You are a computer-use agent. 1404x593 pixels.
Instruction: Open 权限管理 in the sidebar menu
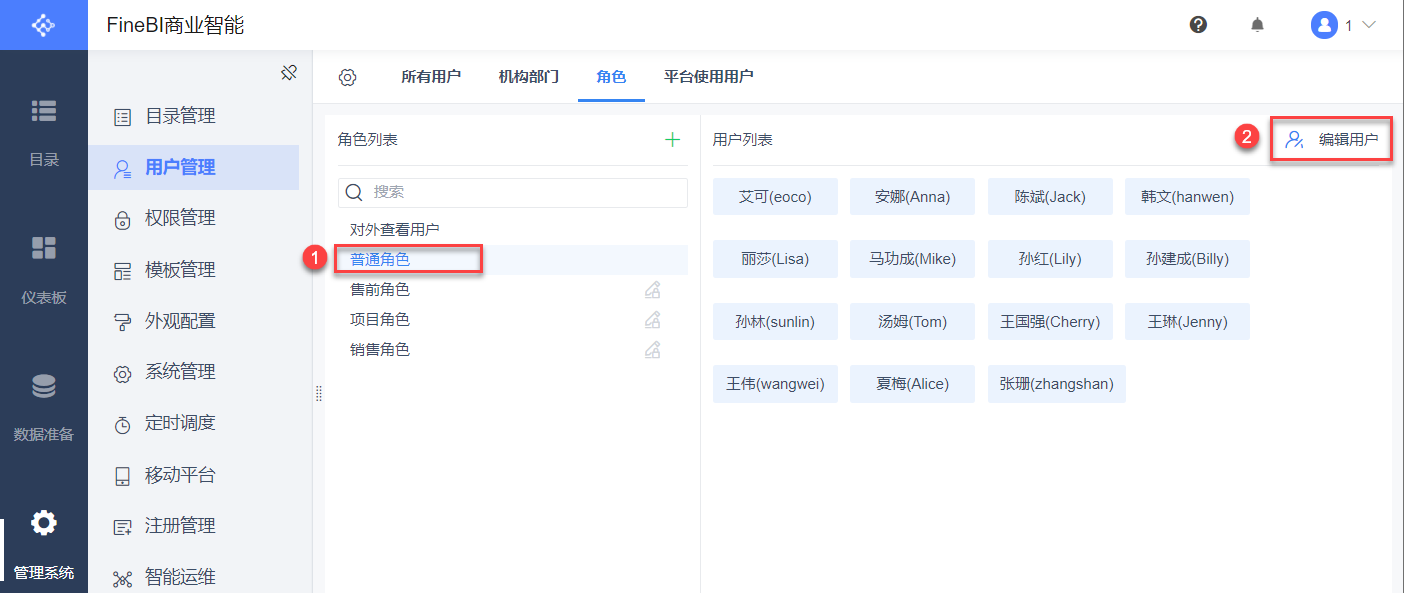180,218
